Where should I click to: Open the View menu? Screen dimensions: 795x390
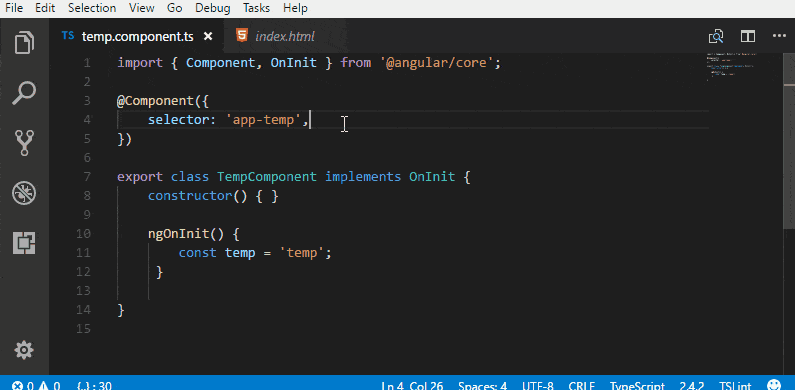click(141, 8)
